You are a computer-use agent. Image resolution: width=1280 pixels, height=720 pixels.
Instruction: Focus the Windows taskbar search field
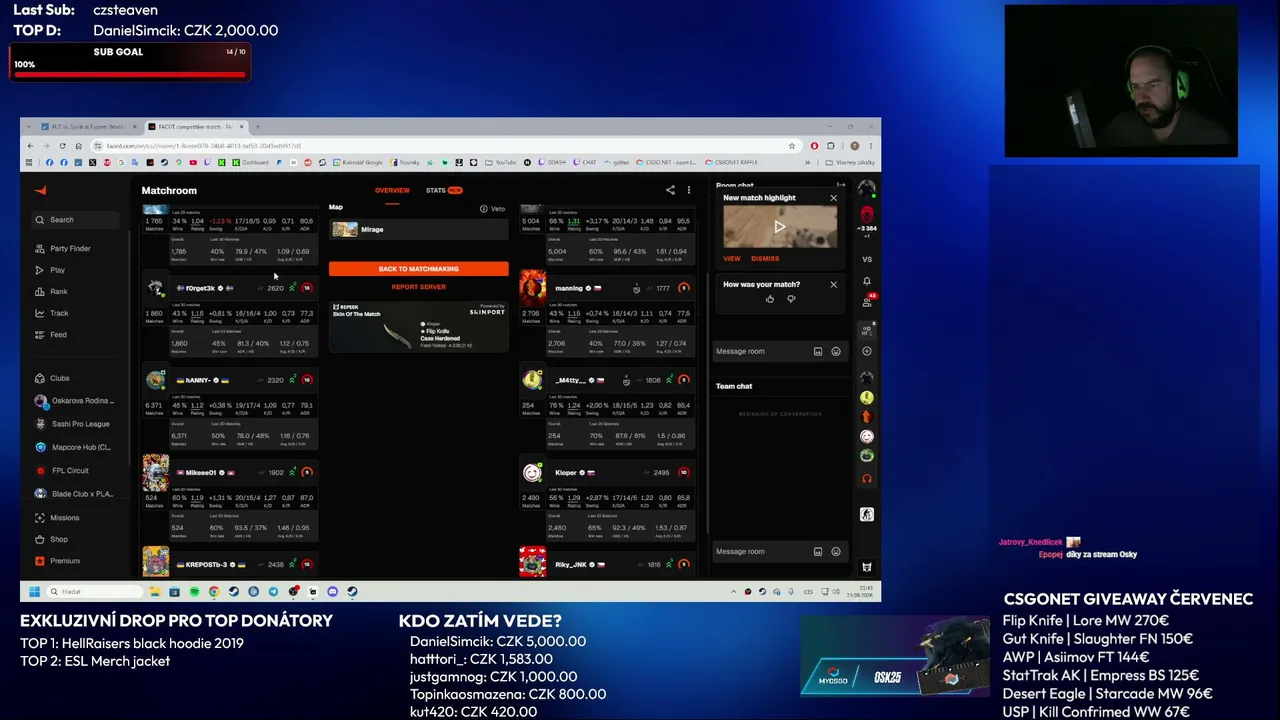pos(96,591)
